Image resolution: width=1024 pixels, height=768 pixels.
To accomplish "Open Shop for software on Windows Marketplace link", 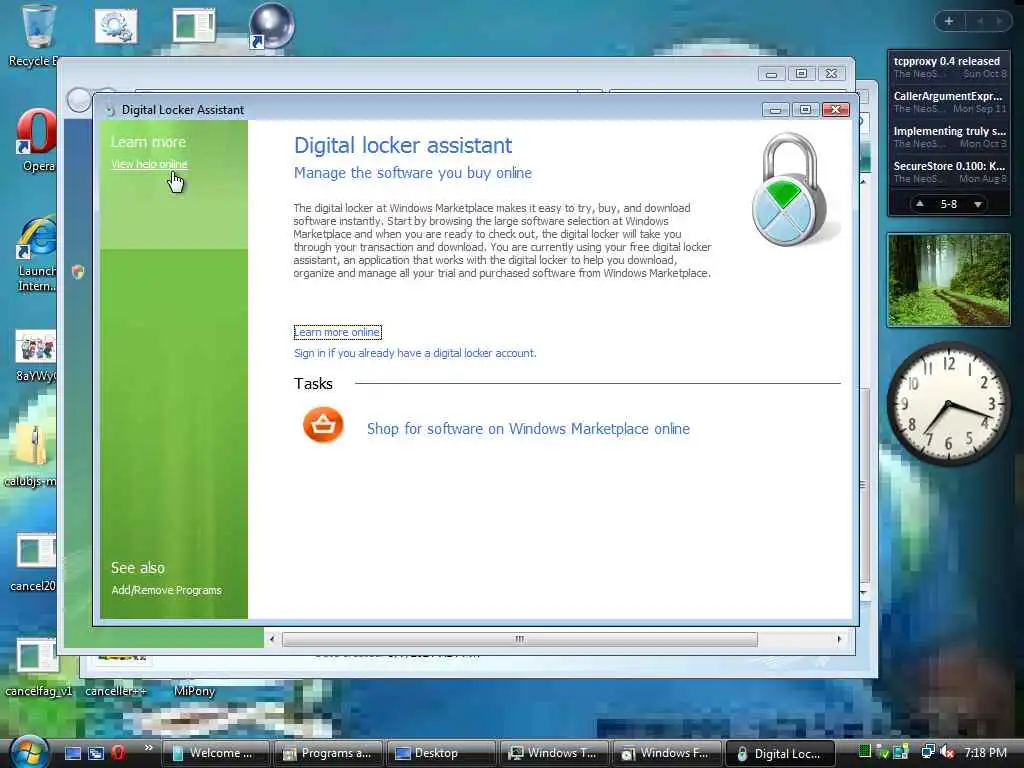I will pyautogui.click(x=528, y=428).
